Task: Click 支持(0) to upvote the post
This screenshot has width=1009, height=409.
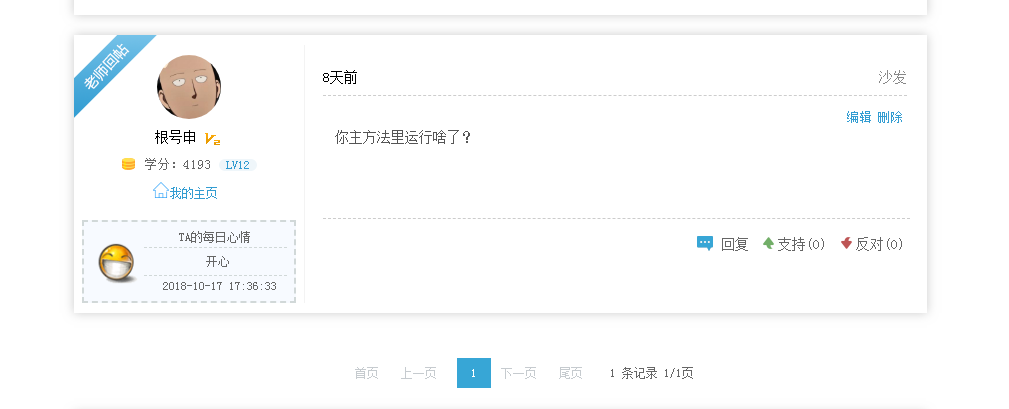Action: (x=801, y=244)
